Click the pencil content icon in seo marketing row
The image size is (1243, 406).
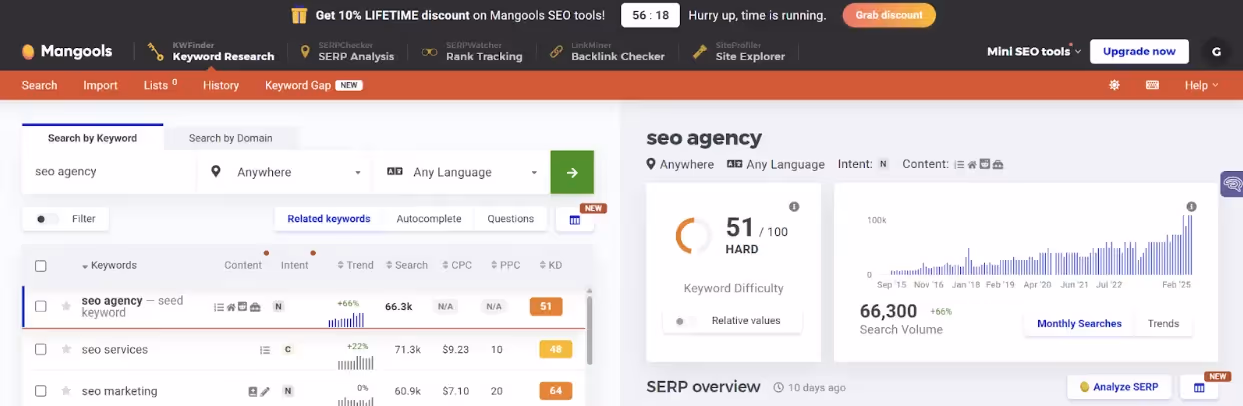[266, 391]
